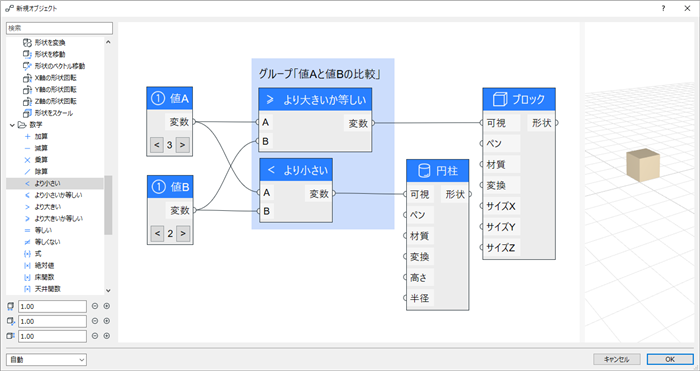The height and width of the screenshot is (371, 700).
Task: Click the number icon on 値A node
Action: click(x=158, y=99)
